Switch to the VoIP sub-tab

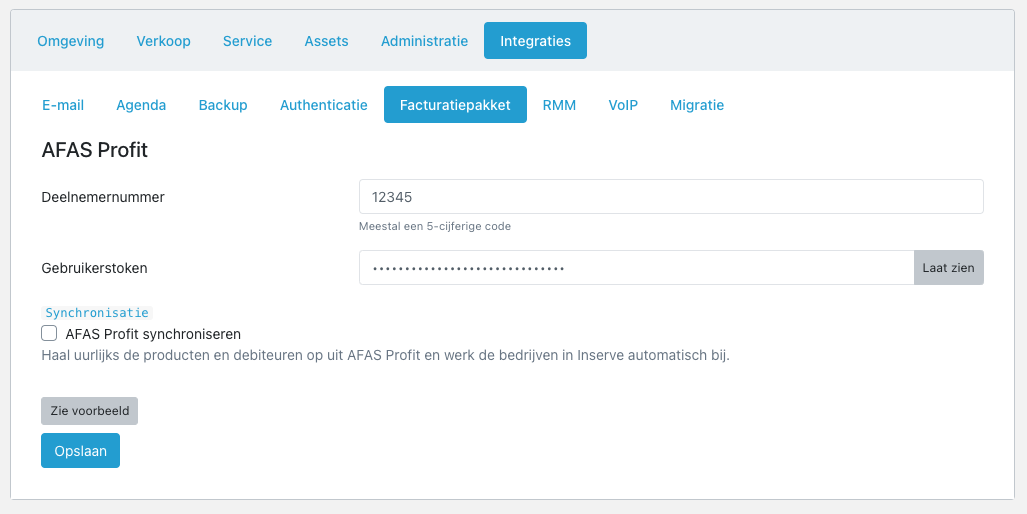coord(623,105)
